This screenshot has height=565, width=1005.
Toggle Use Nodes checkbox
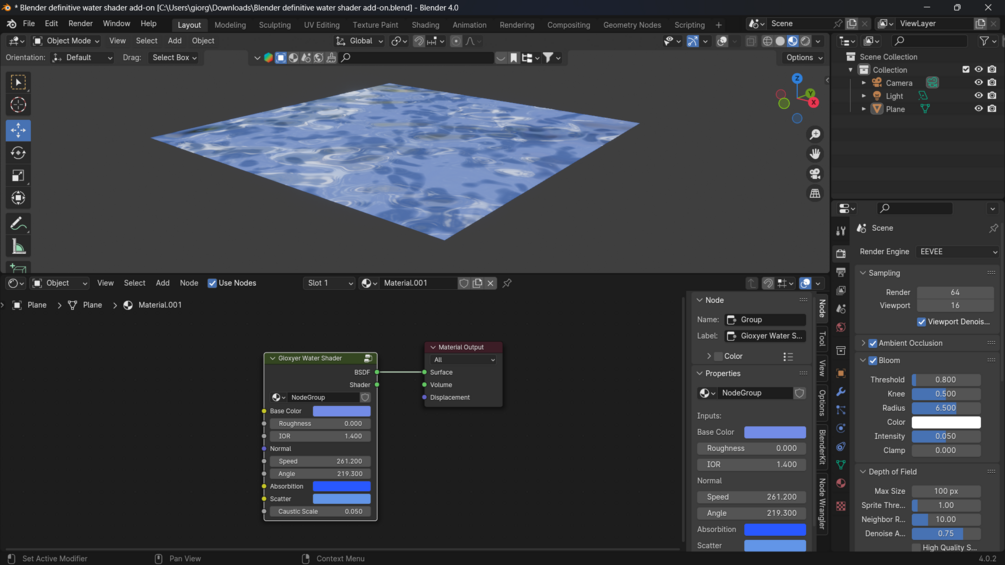[x=212, y=283]
